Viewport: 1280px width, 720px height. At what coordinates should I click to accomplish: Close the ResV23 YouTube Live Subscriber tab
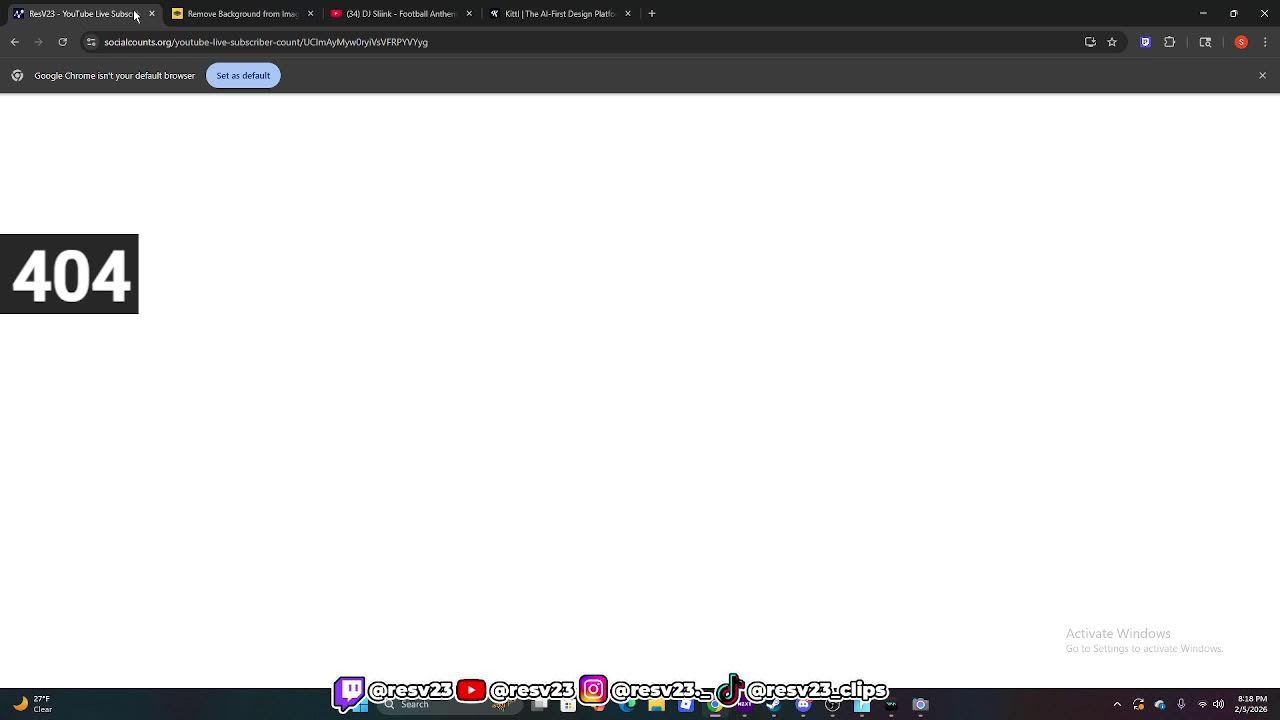tap(152, 14)
